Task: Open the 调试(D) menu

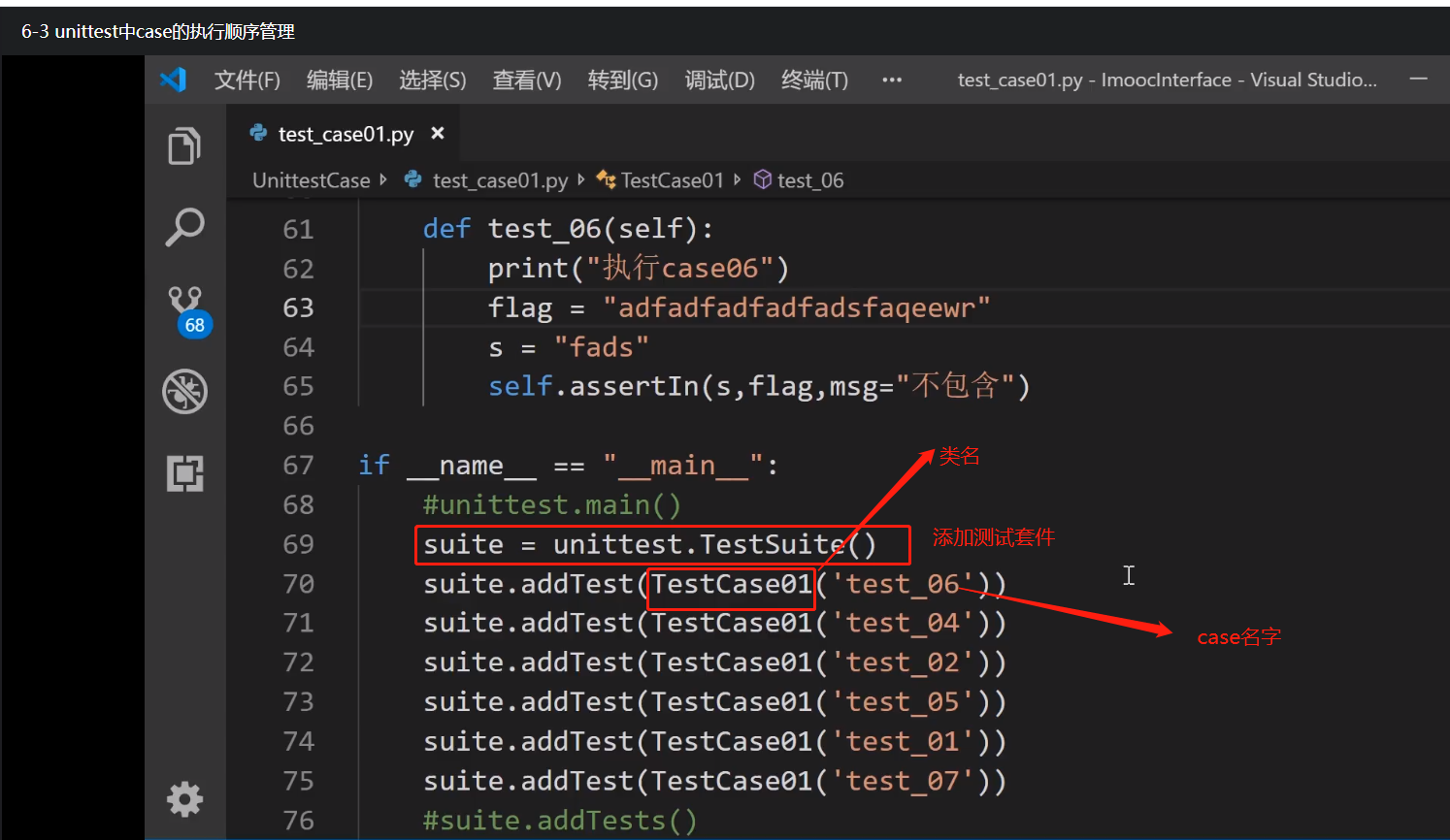Action: [720, 80]
